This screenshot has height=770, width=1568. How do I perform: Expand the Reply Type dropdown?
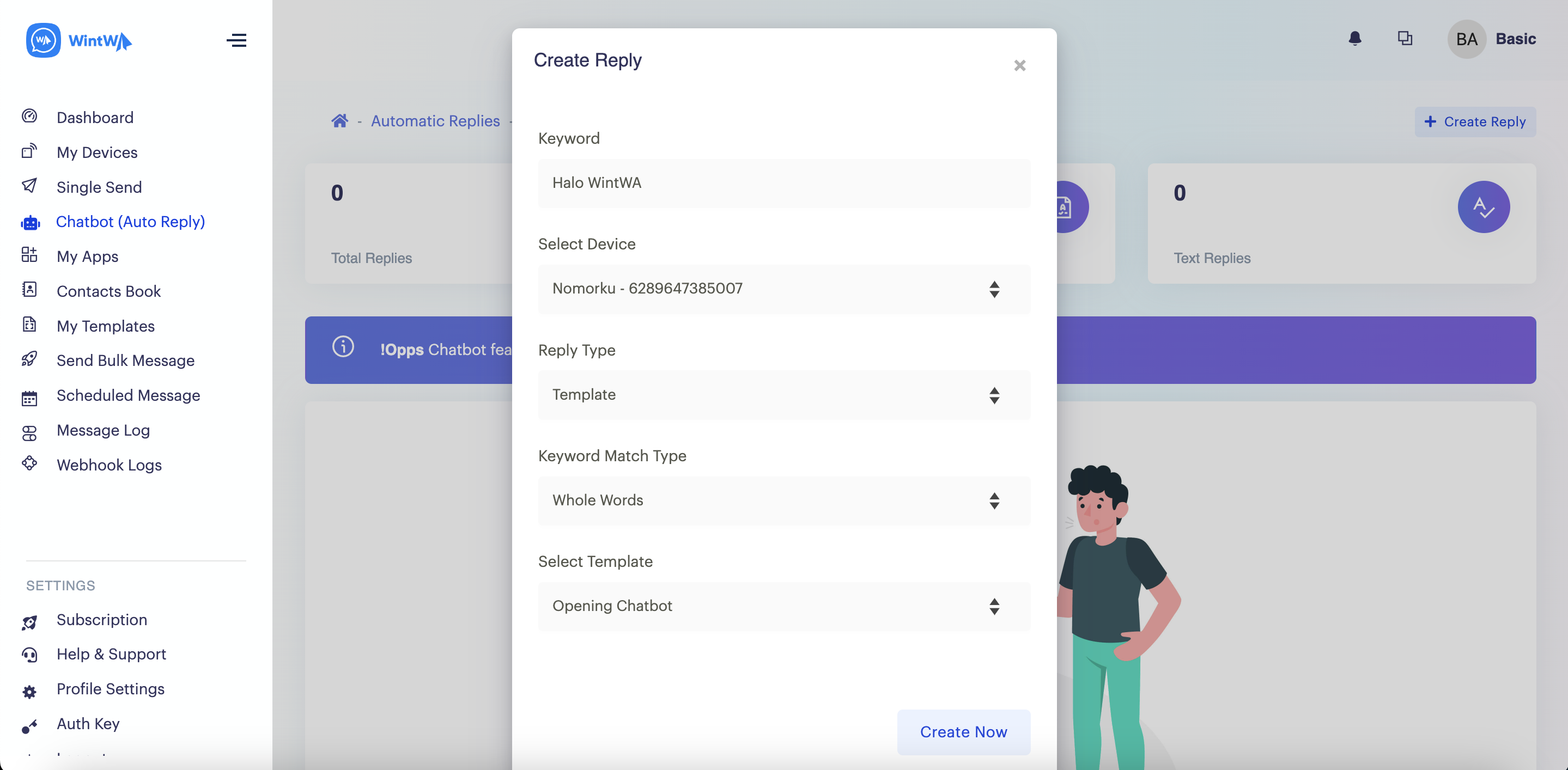click(783, 395)
